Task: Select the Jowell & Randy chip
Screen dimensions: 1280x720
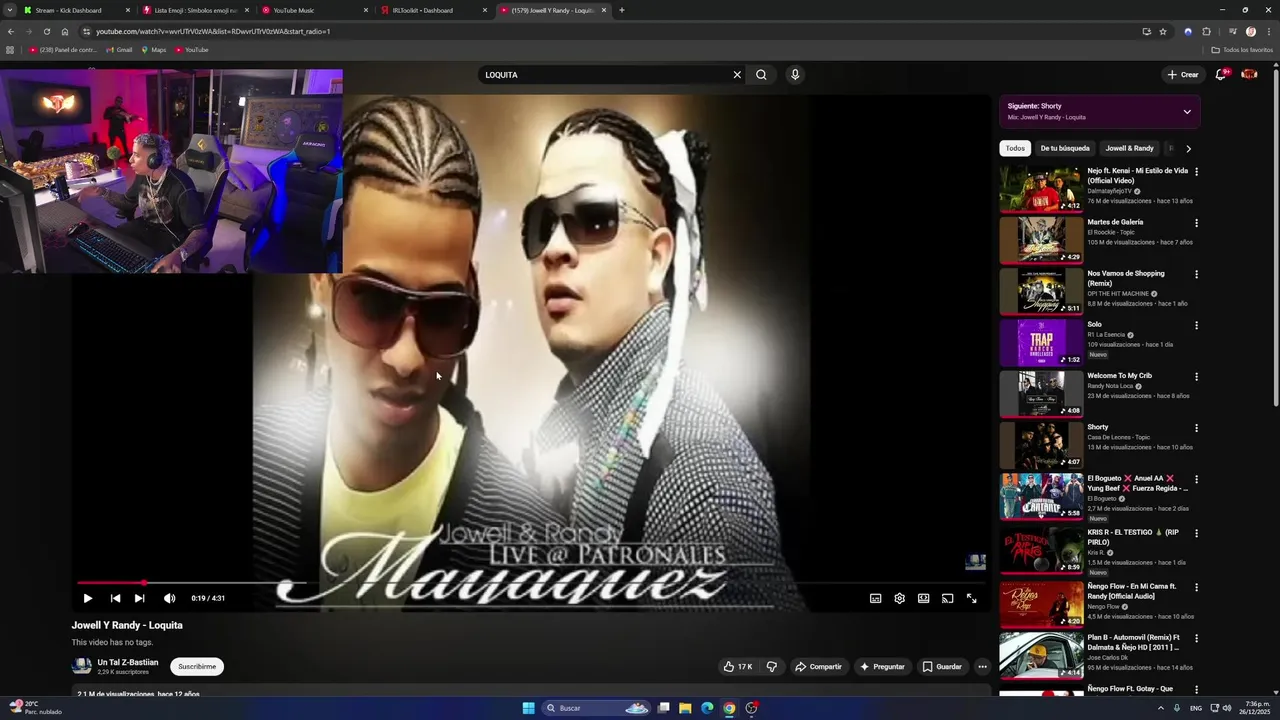Action: [1129, 148]
